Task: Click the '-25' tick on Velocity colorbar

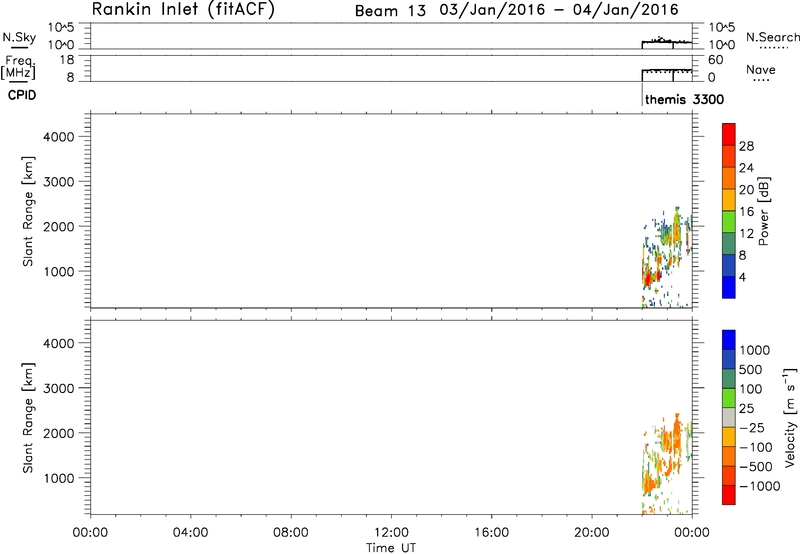Action: [752, 428]
